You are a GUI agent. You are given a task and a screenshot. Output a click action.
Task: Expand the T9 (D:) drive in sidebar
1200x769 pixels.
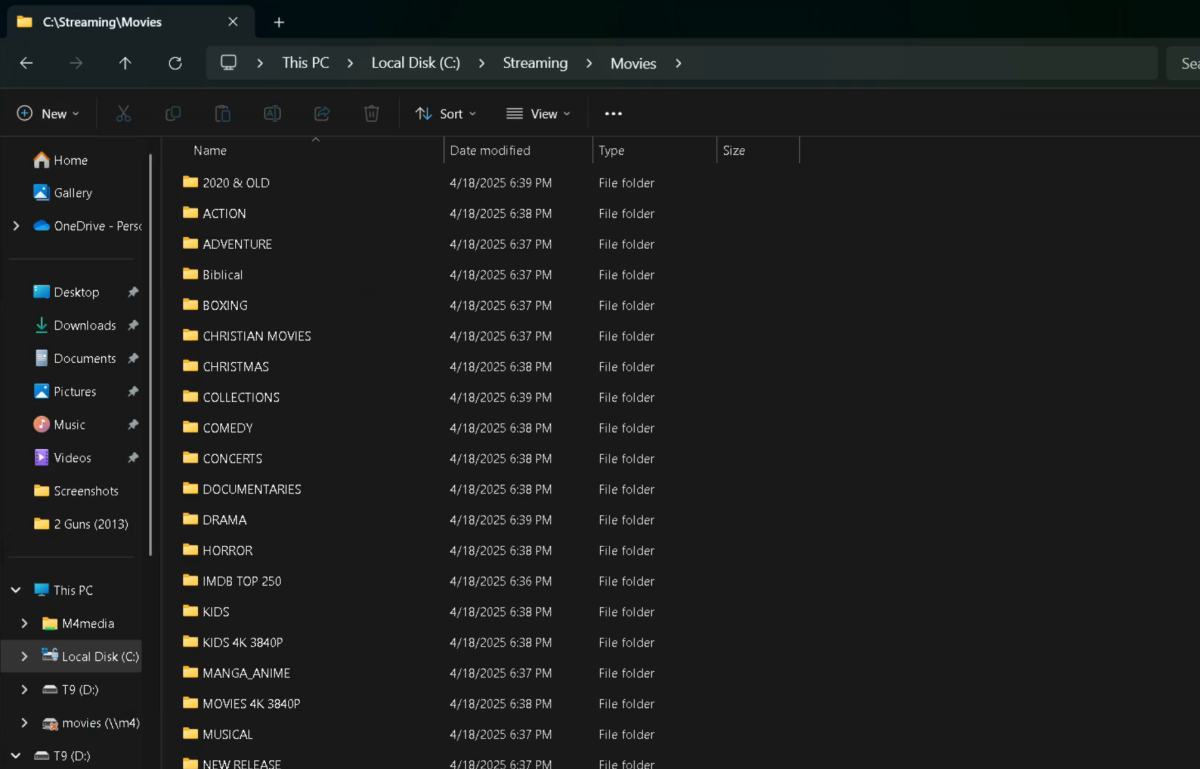[24, 689]
